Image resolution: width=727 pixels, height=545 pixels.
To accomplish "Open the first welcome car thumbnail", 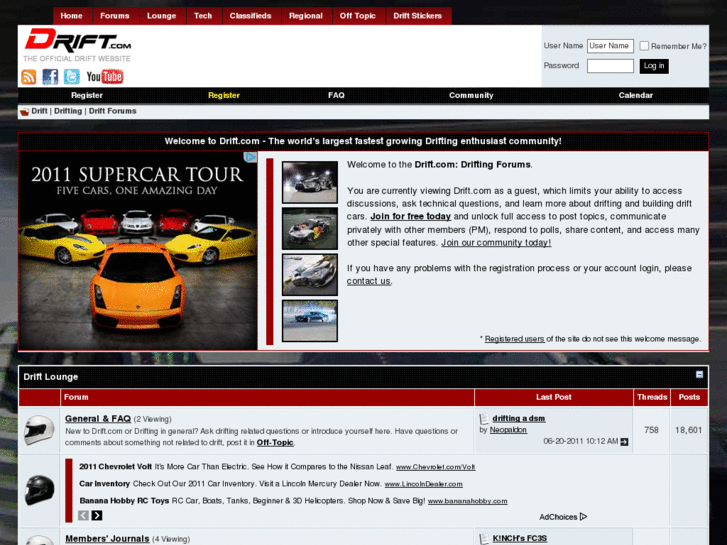I will coord(310,182).
